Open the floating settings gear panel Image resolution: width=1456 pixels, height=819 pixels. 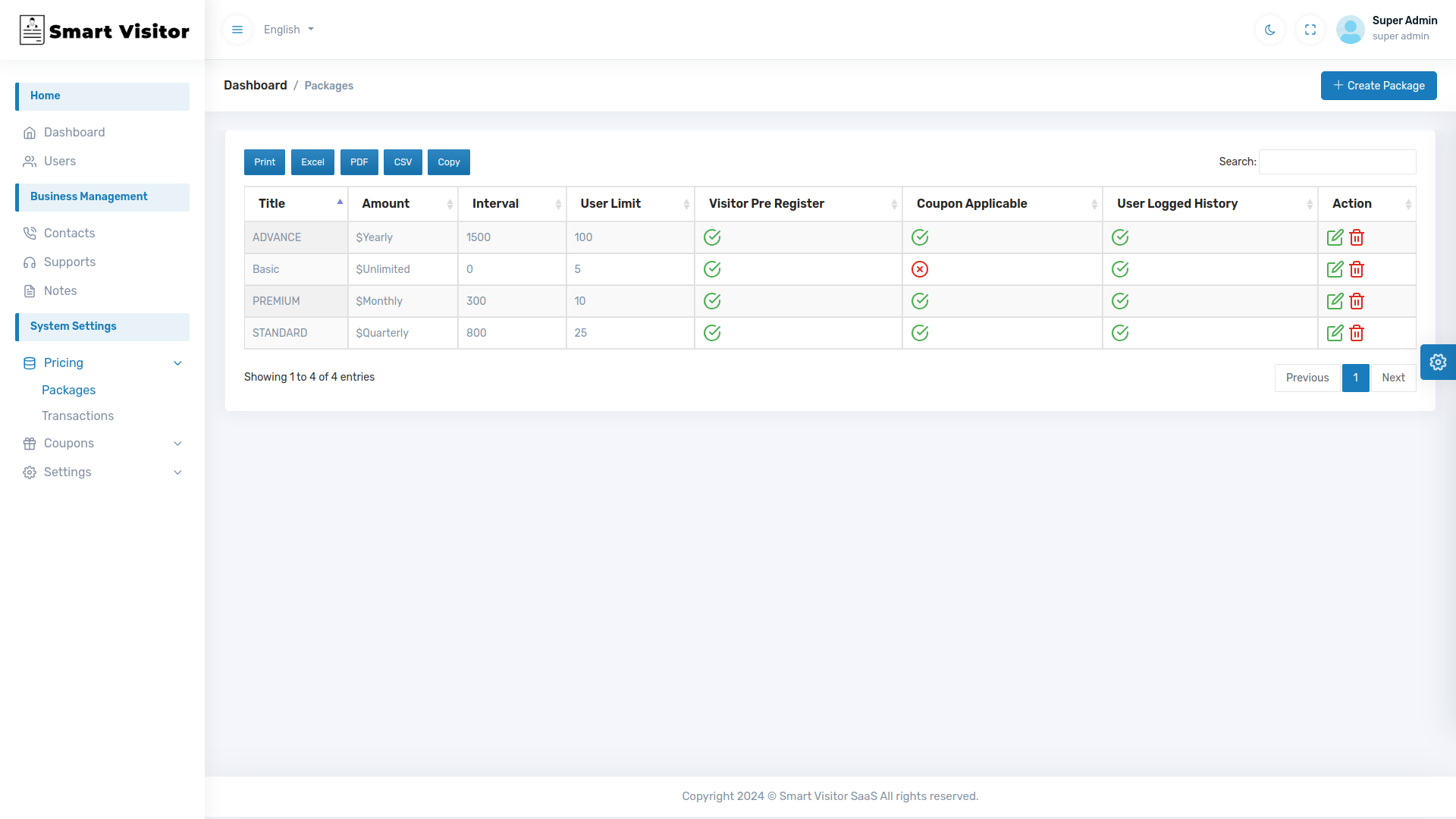[x=1437, y=362]
